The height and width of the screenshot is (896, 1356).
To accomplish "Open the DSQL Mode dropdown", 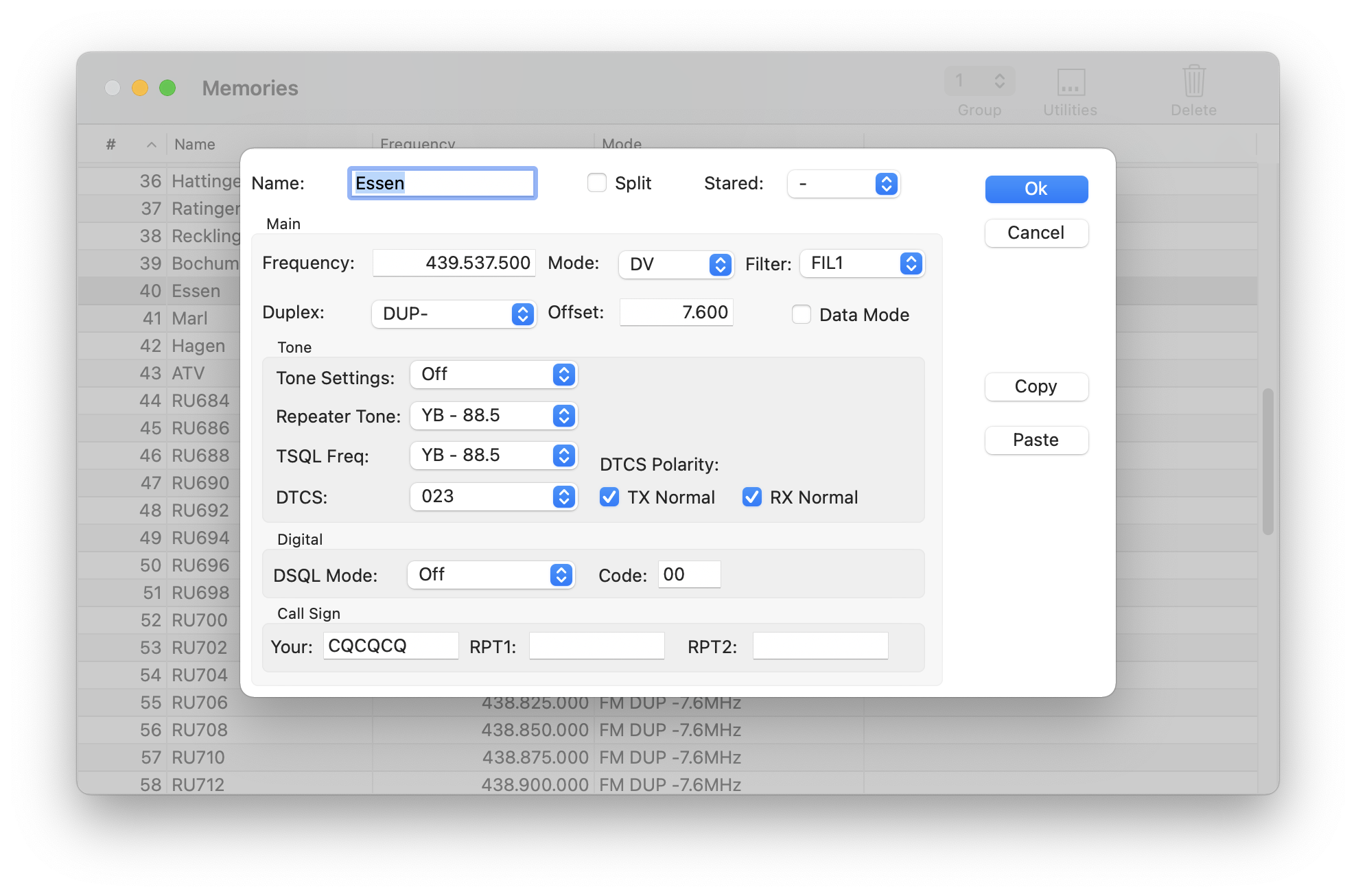I will pyautogui.click(x=491, y=575).
